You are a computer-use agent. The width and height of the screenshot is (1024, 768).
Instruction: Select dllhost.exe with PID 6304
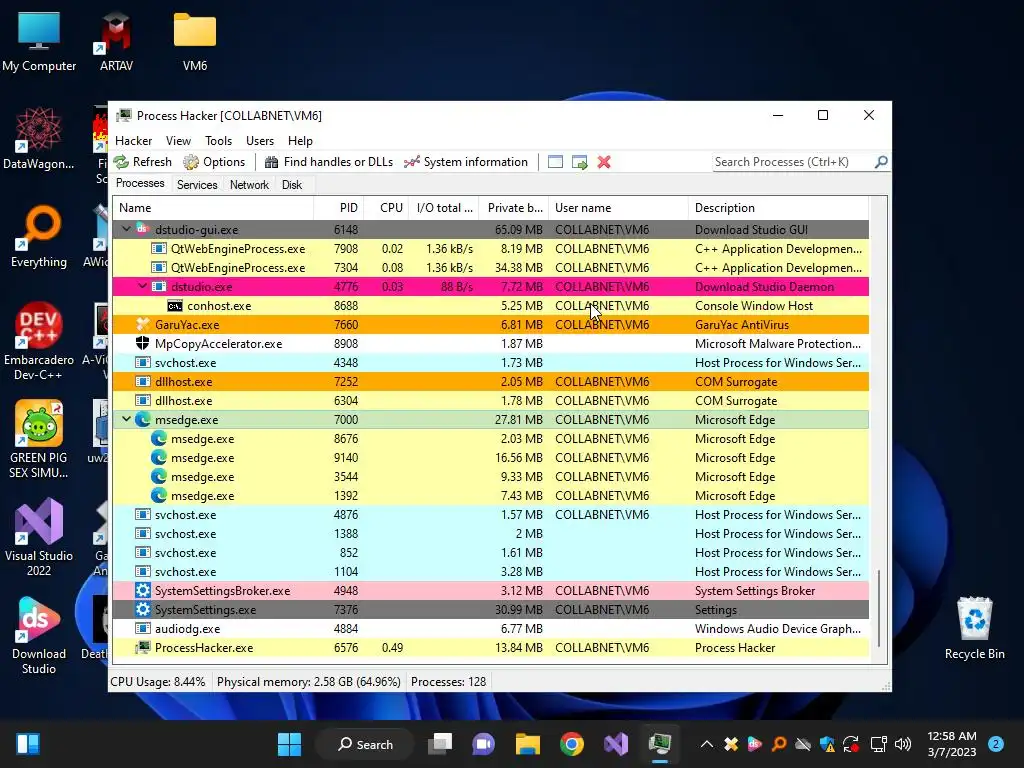(x=490, y=400)
